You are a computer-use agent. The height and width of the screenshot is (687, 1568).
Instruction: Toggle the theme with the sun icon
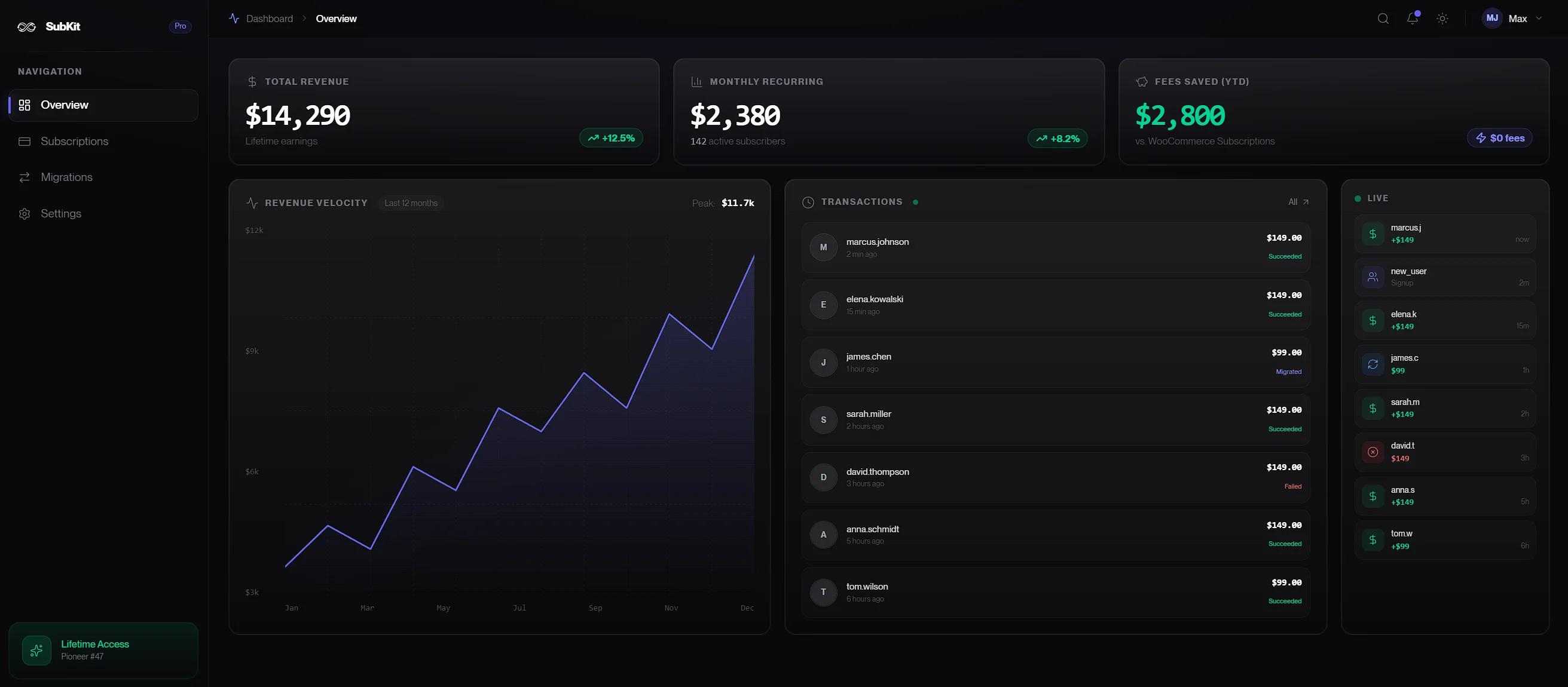pos(1442,19)
